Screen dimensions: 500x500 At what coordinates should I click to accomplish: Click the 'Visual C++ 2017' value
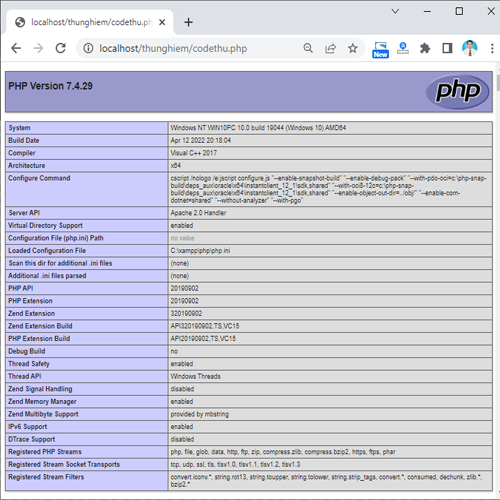194,153
